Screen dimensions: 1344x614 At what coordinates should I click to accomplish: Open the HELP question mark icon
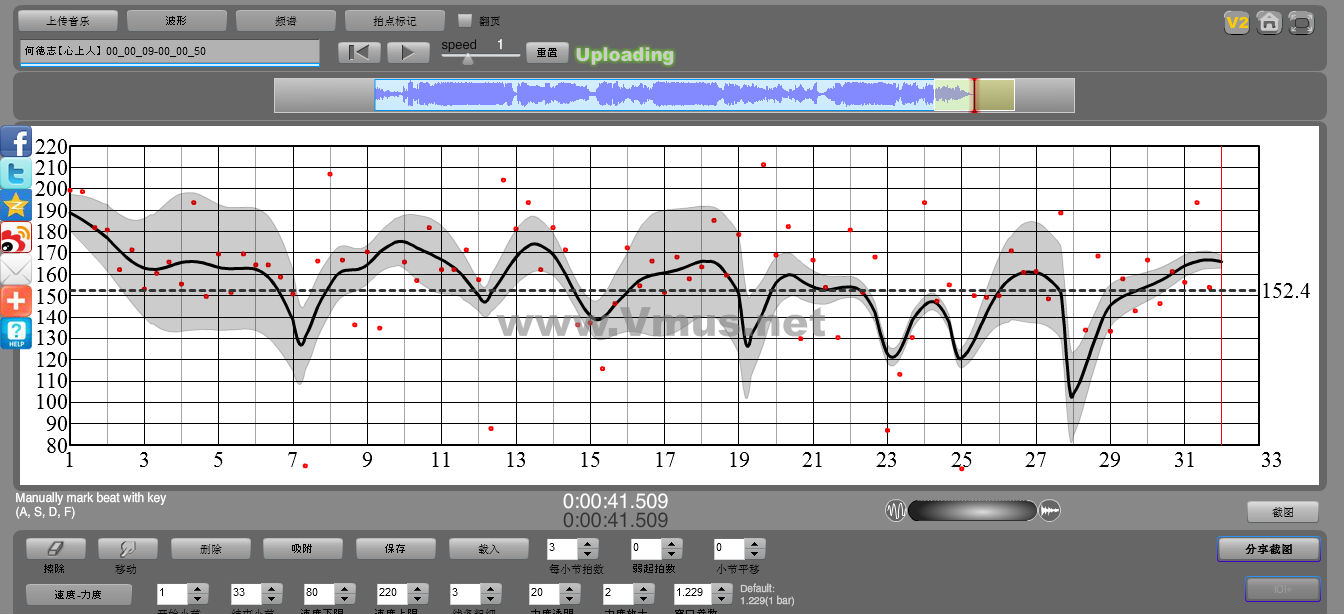pyautogui.click(x=16, y=333)
